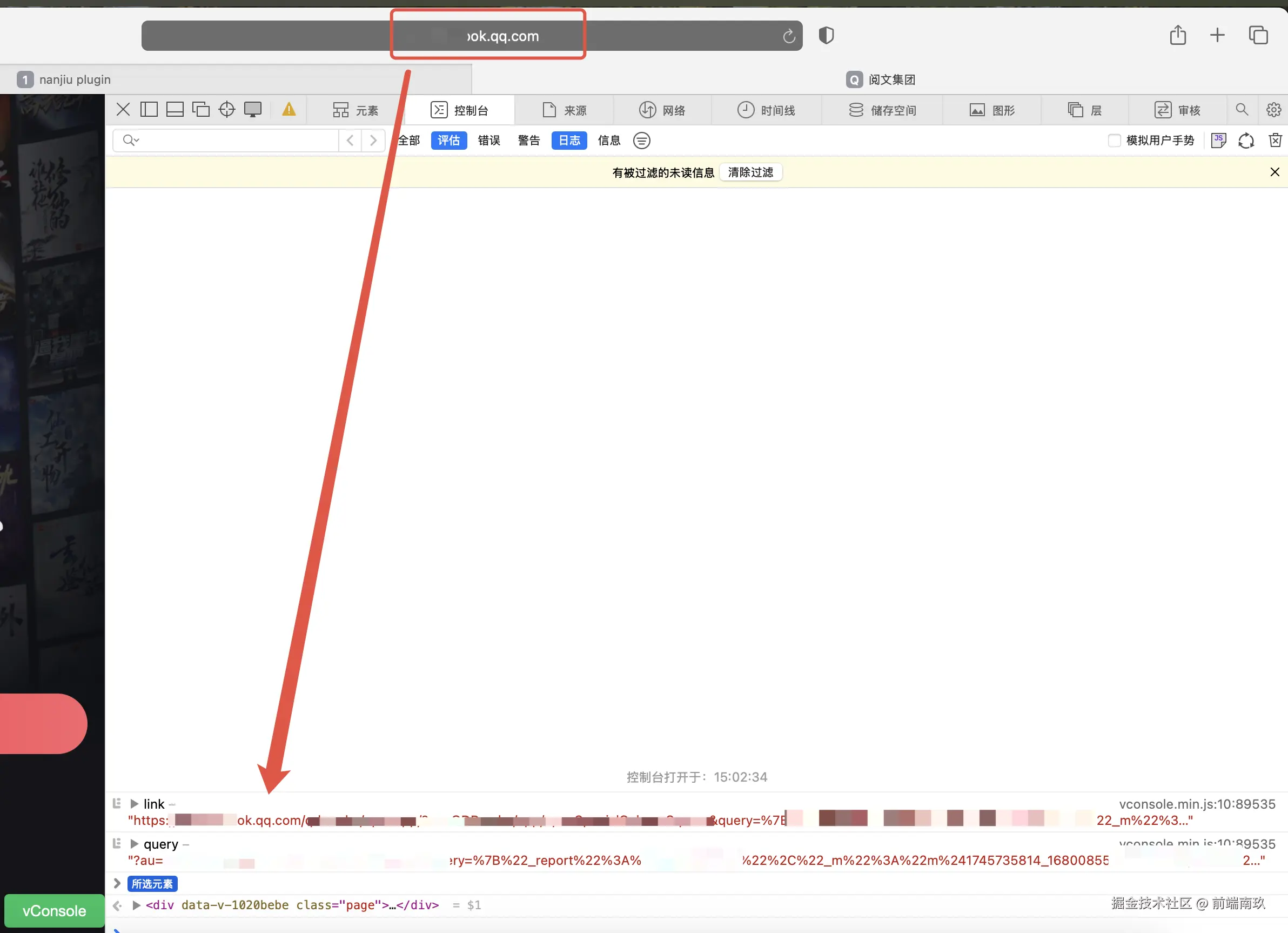Toggle the 评估 console filter
The image size is (1288, 933).
448,141
